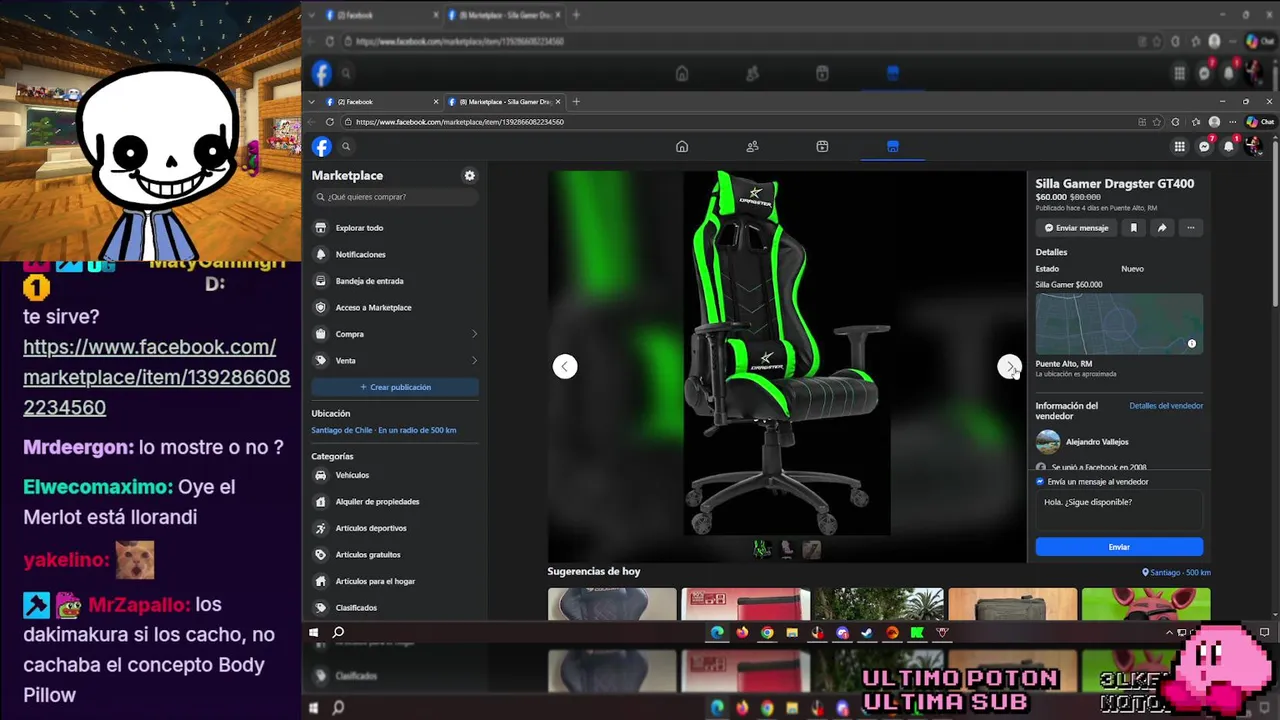The height and width of the screenshot is (720, 1280).
Task: Open Detalles del vendedor link
Action: [x=1166, y=406]
